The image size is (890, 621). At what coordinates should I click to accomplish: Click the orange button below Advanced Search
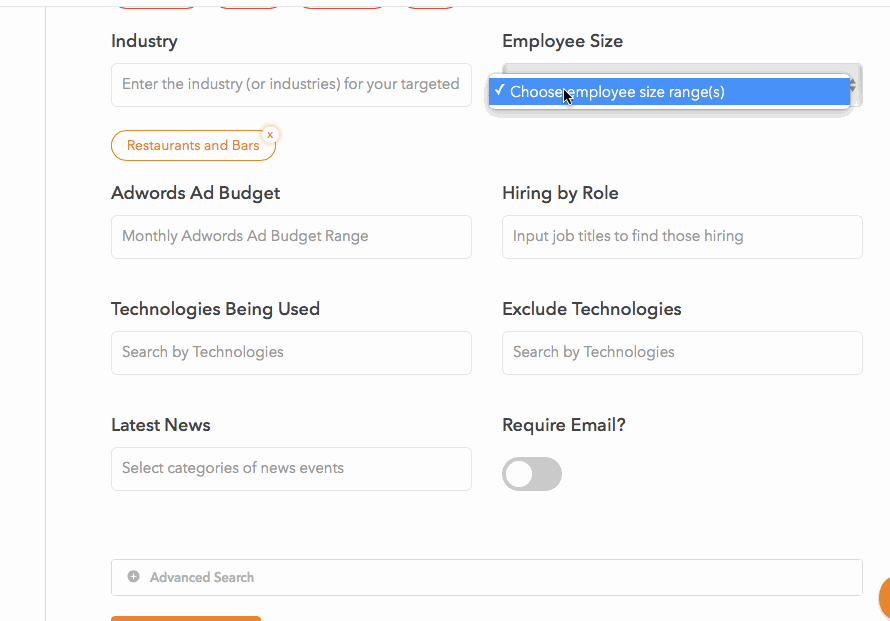click(x=186, y=619)
